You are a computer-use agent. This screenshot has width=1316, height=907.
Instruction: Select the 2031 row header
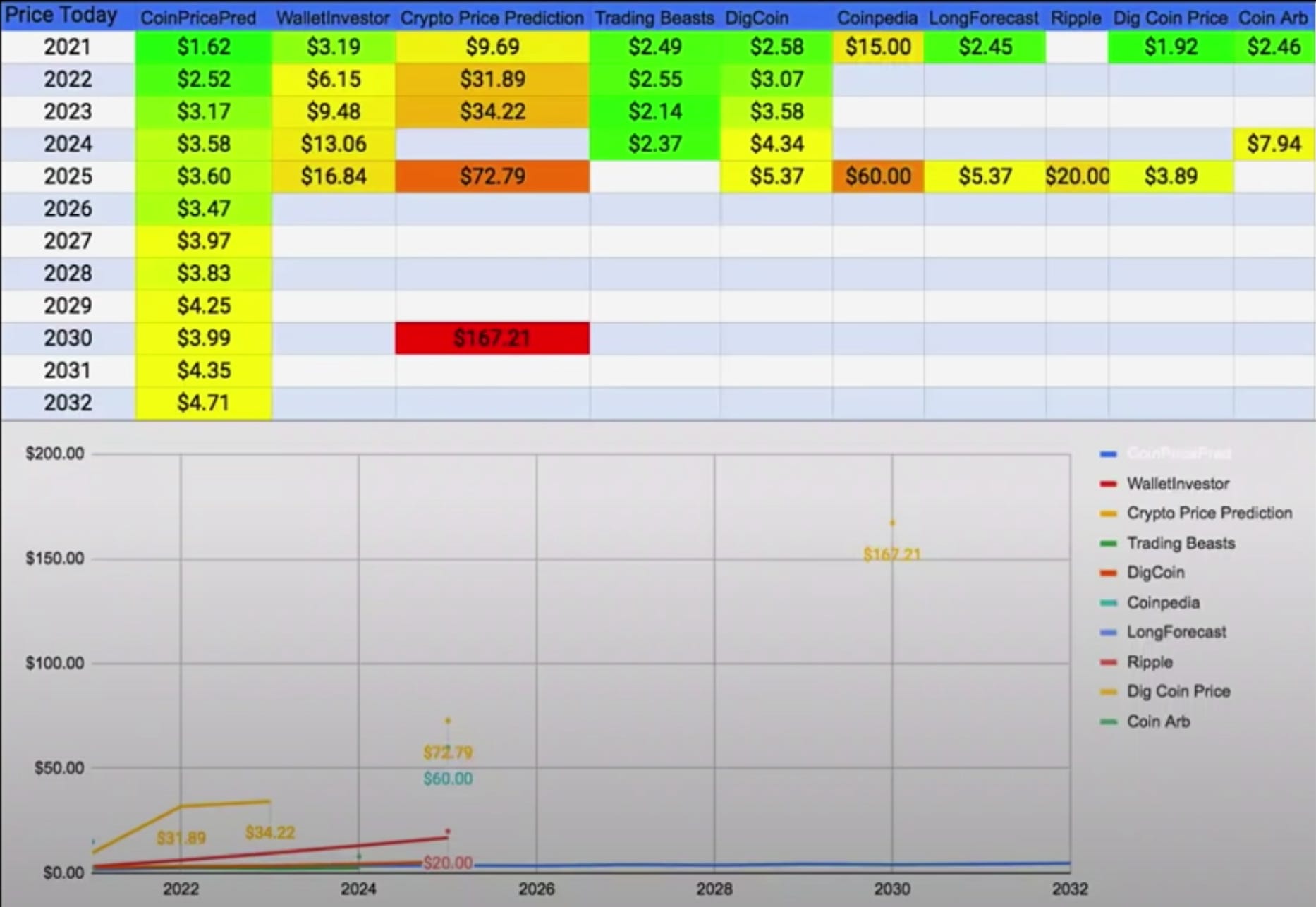pos(68,371)
